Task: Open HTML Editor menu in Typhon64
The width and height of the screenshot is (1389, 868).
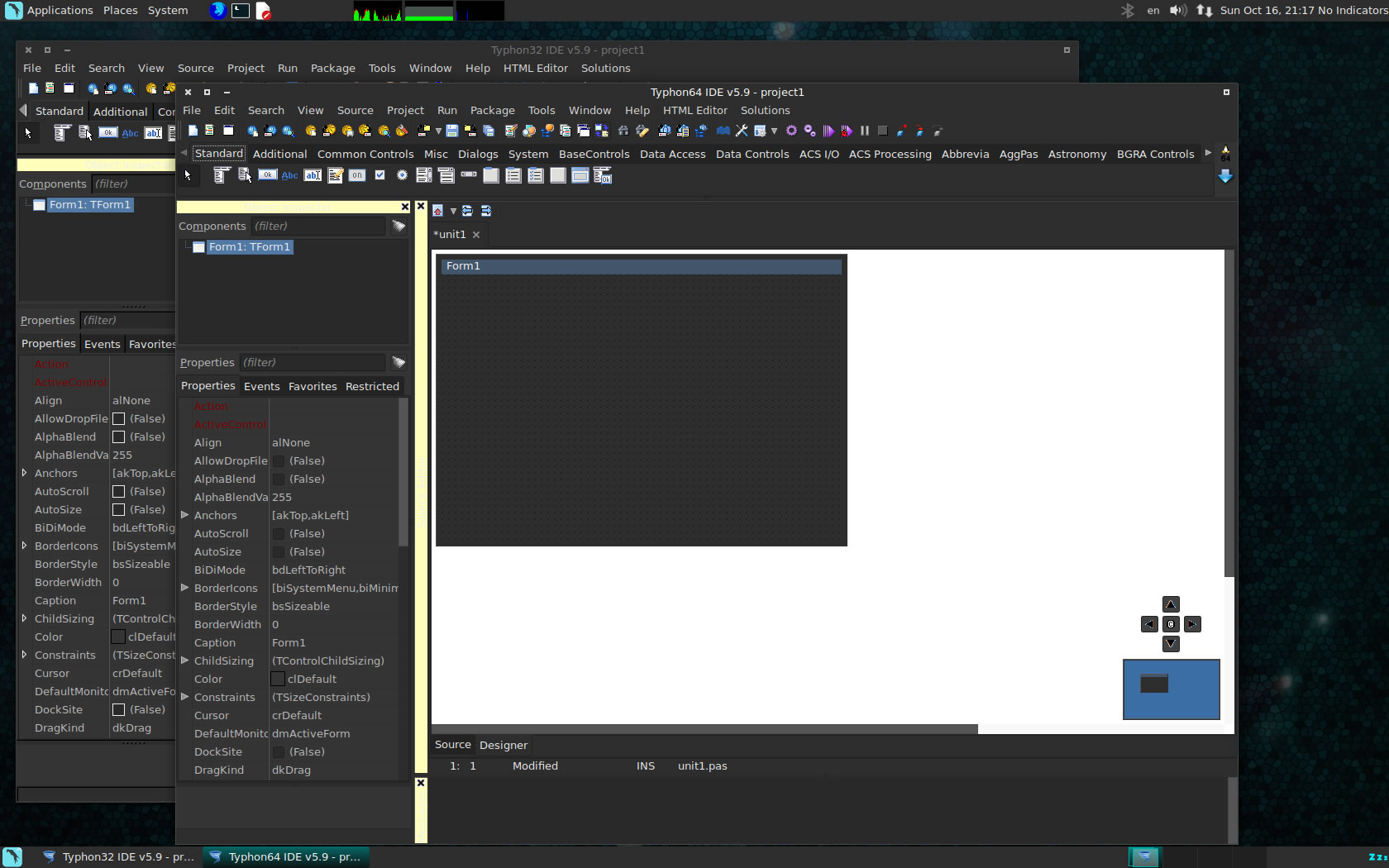Action: point(694,110)
